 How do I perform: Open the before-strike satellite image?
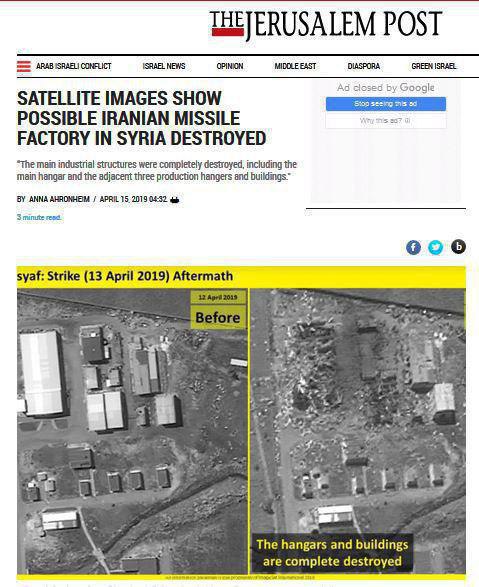[132, 431]
